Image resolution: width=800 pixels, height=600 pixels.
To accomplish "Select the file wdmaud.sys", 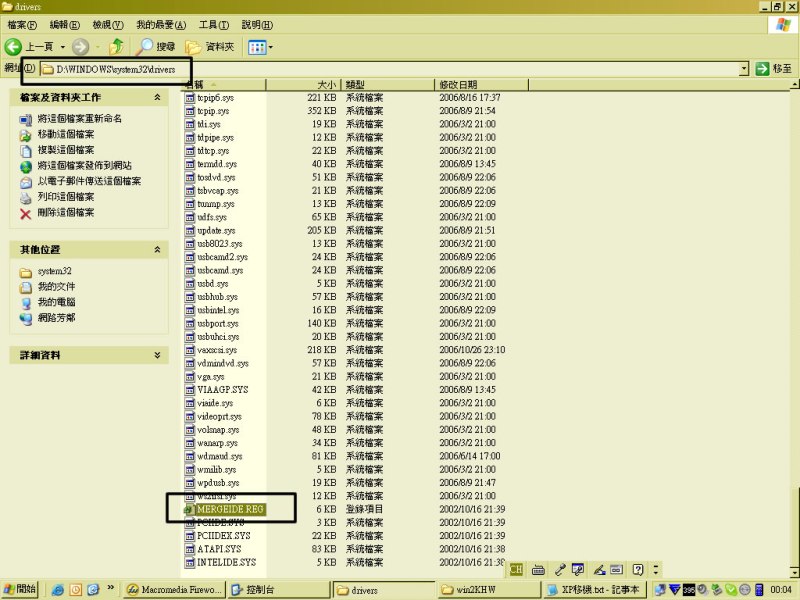I will 219,456.
